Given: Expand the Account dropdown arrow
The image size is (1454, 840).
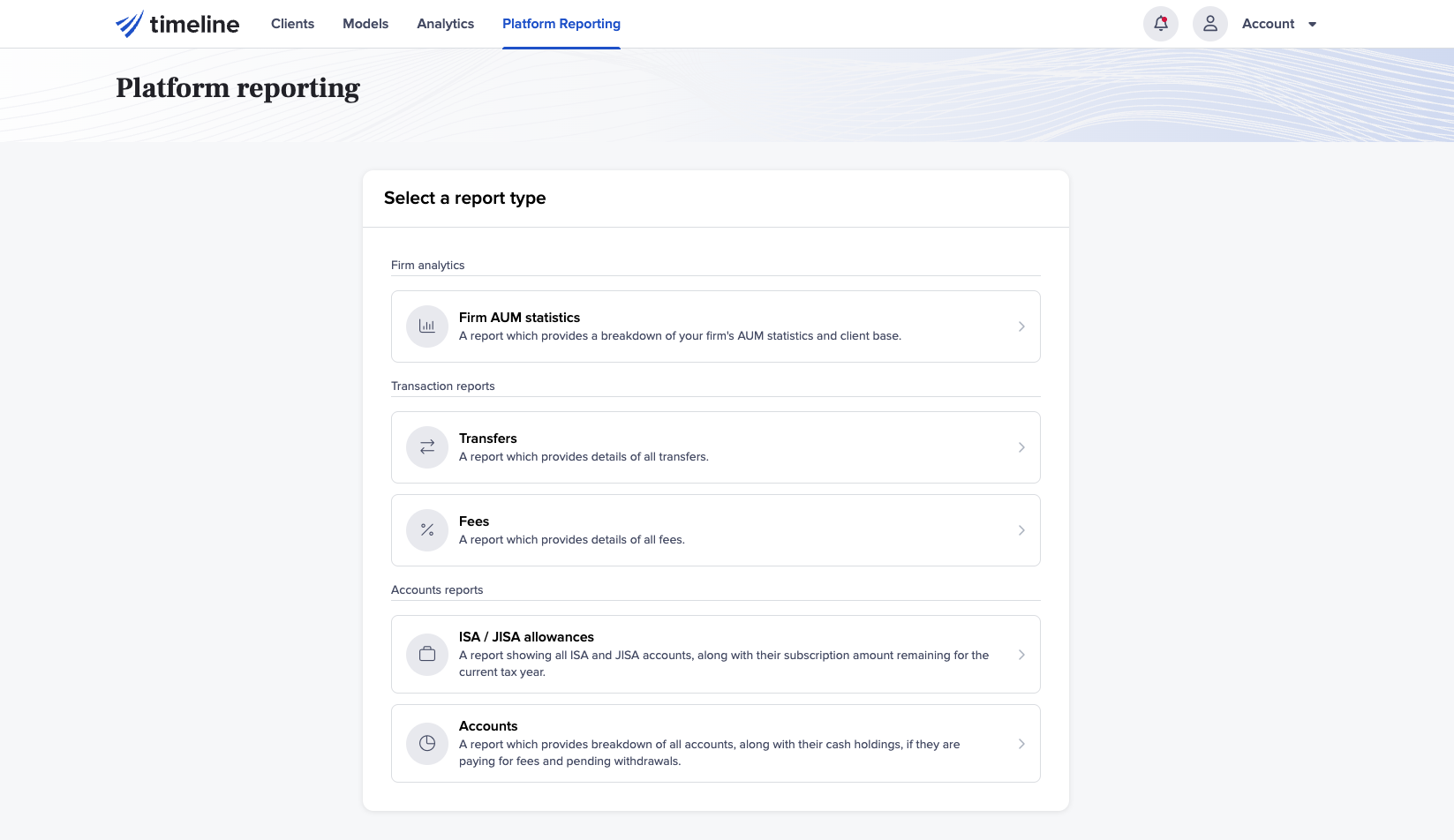Looking at the screenshot, I should (1312, 25).
